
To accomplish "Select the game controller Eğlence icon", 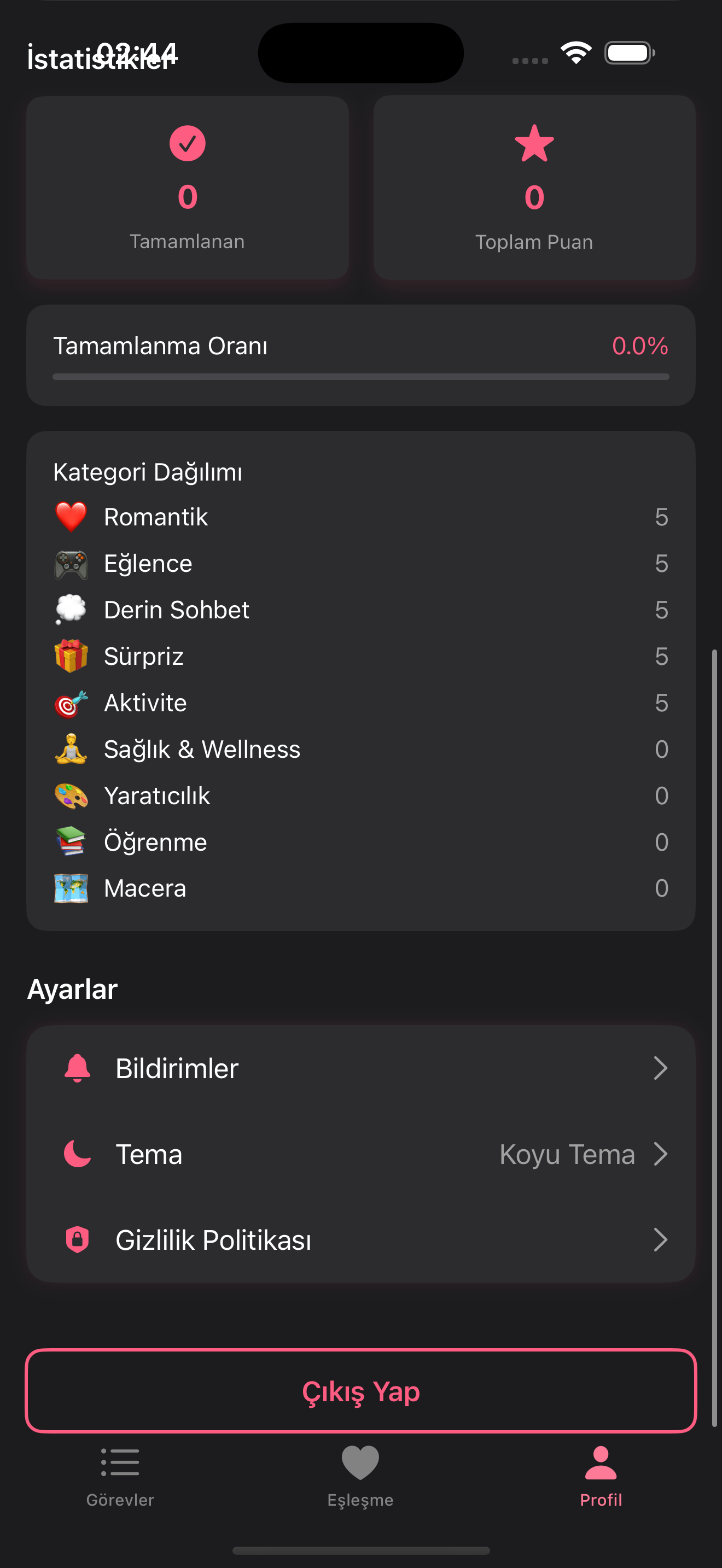I will pos(71,564).
